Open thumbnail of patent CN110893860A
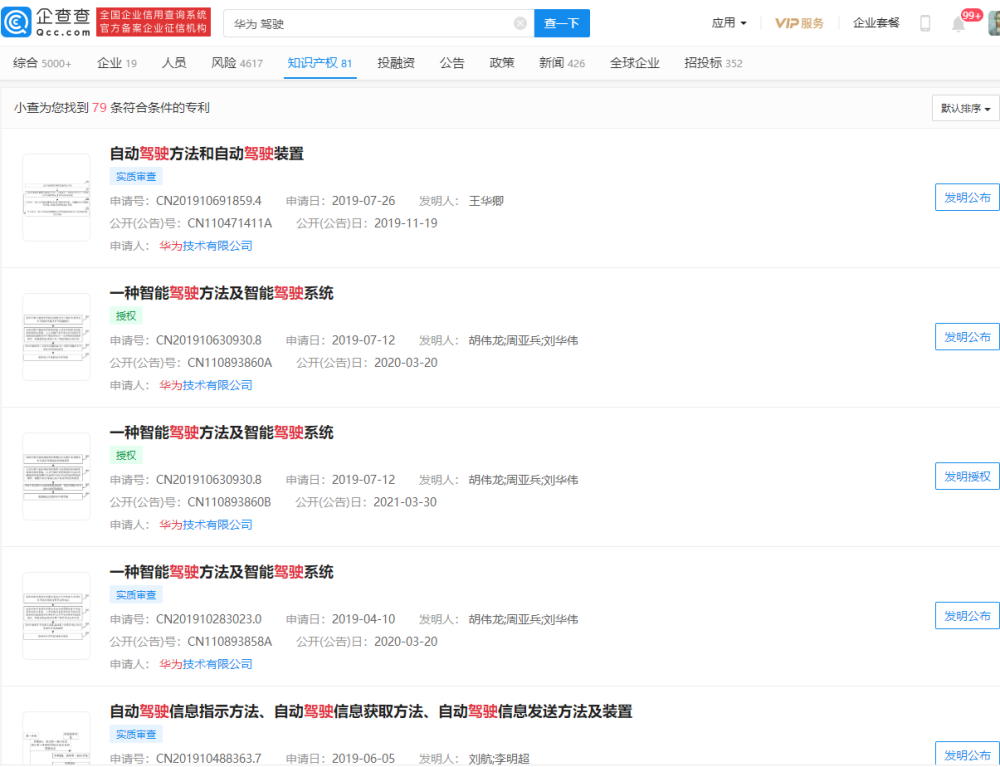This screenshot has width=1000, height=767. pos(56,337)
